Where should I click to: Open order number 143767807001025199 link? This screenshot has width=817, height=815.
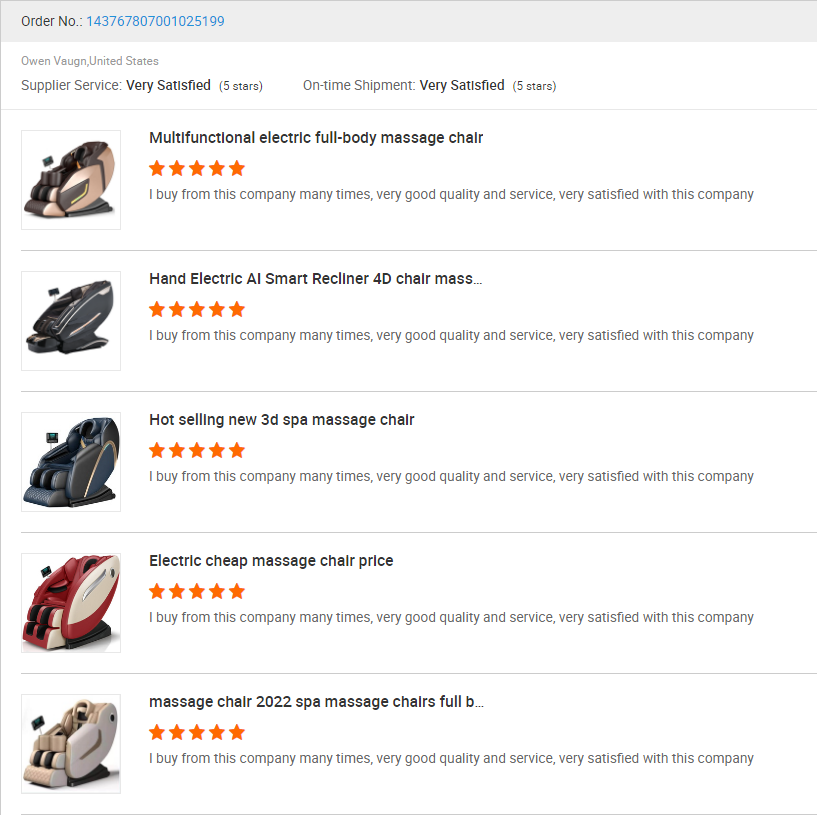tap(155, 21)
